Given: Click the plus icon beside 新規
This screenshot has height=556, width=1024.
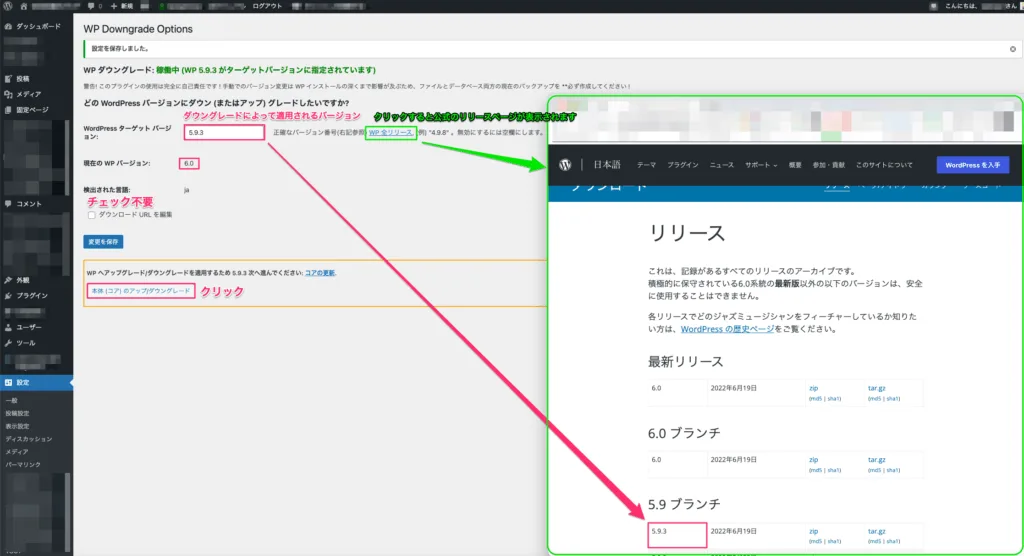Looking at the screenshot, I should [114, 6].
